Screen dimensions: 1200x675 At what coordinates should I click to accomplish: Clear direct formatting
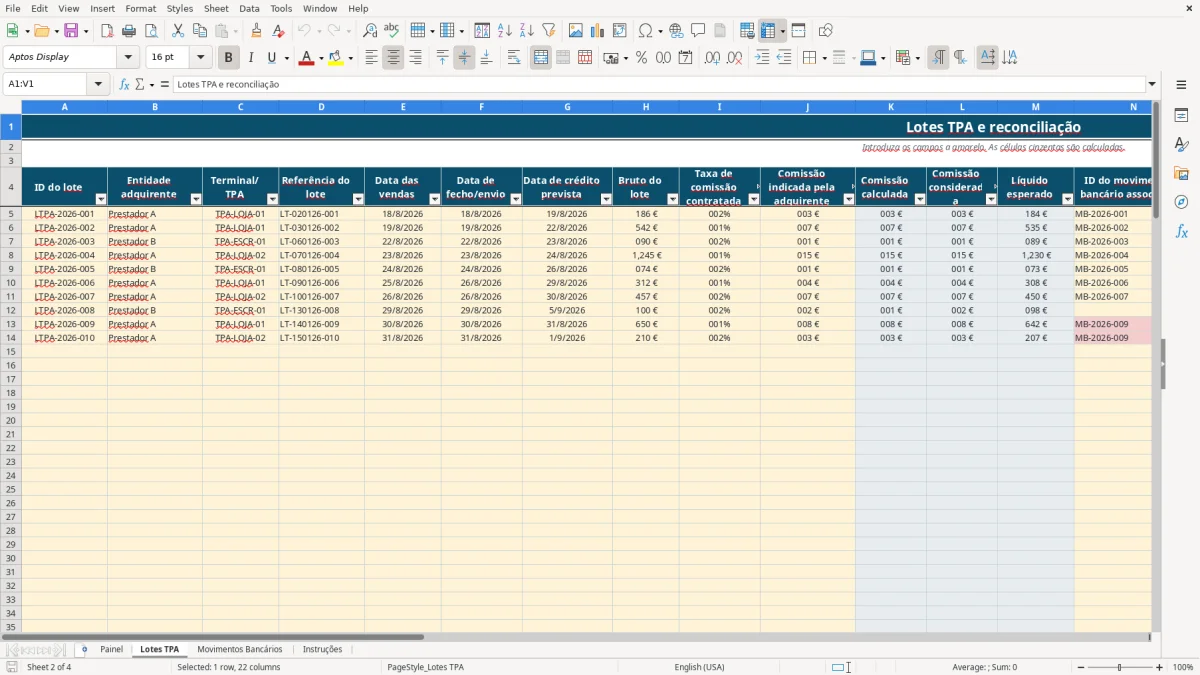pos(279,31)
